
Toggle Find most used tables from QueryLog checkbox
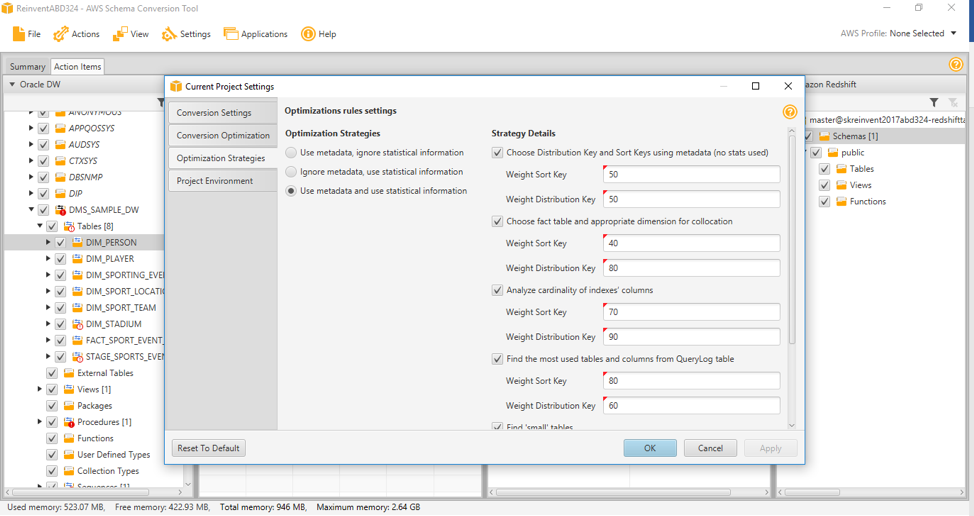pos(497,360)
